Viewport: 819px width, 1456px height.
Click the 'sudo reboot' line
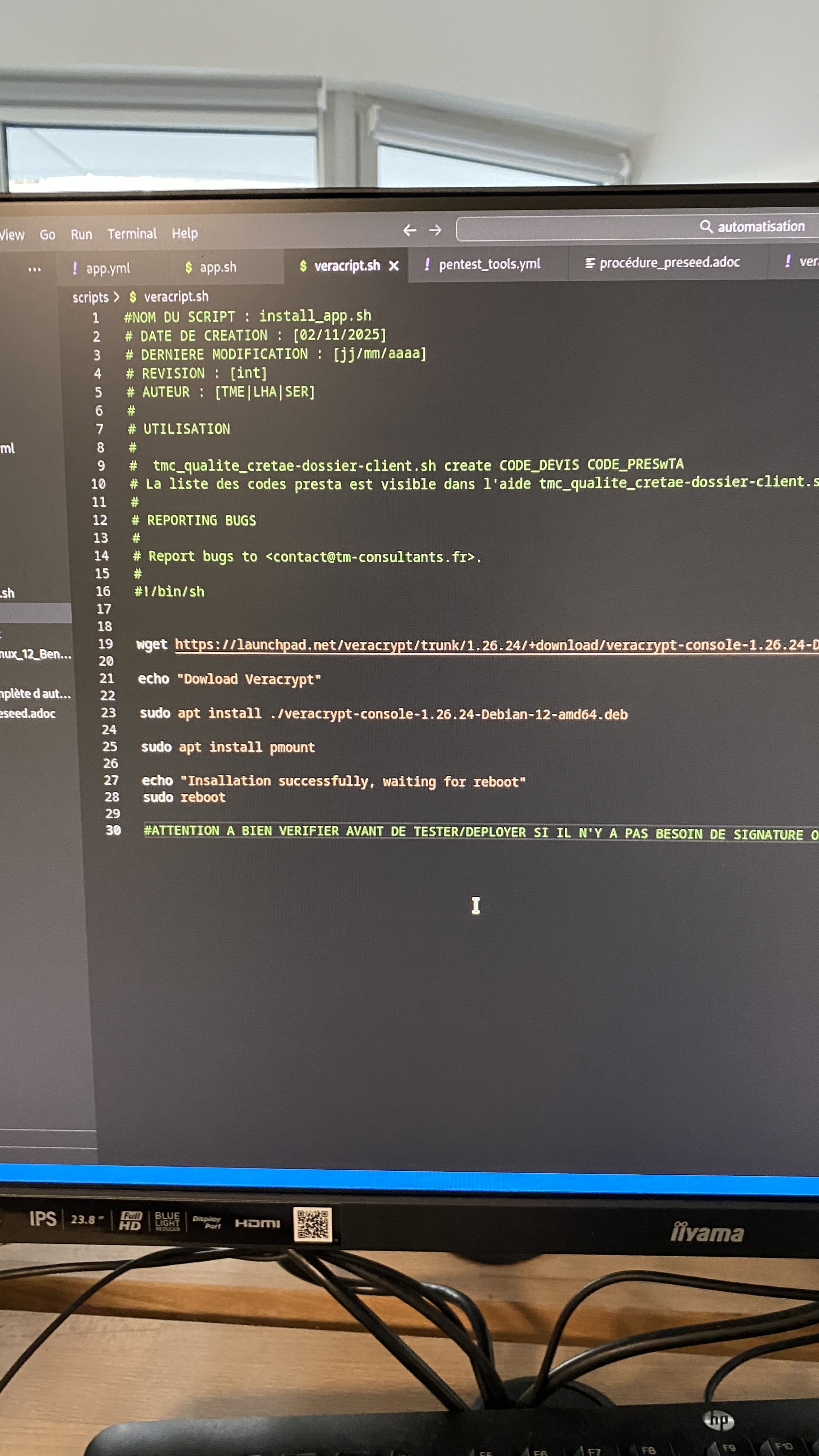click(184, 798)
